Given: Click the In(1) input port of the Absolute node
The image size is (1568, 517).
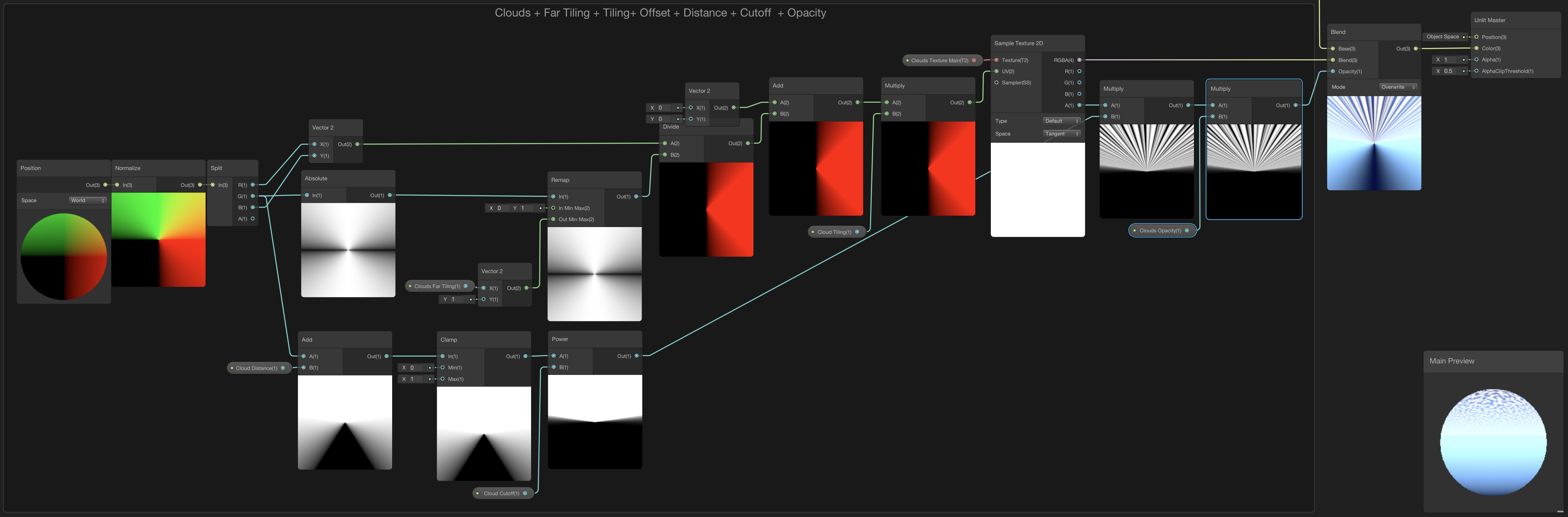Looking at the screenshot, I should [306, 195].
